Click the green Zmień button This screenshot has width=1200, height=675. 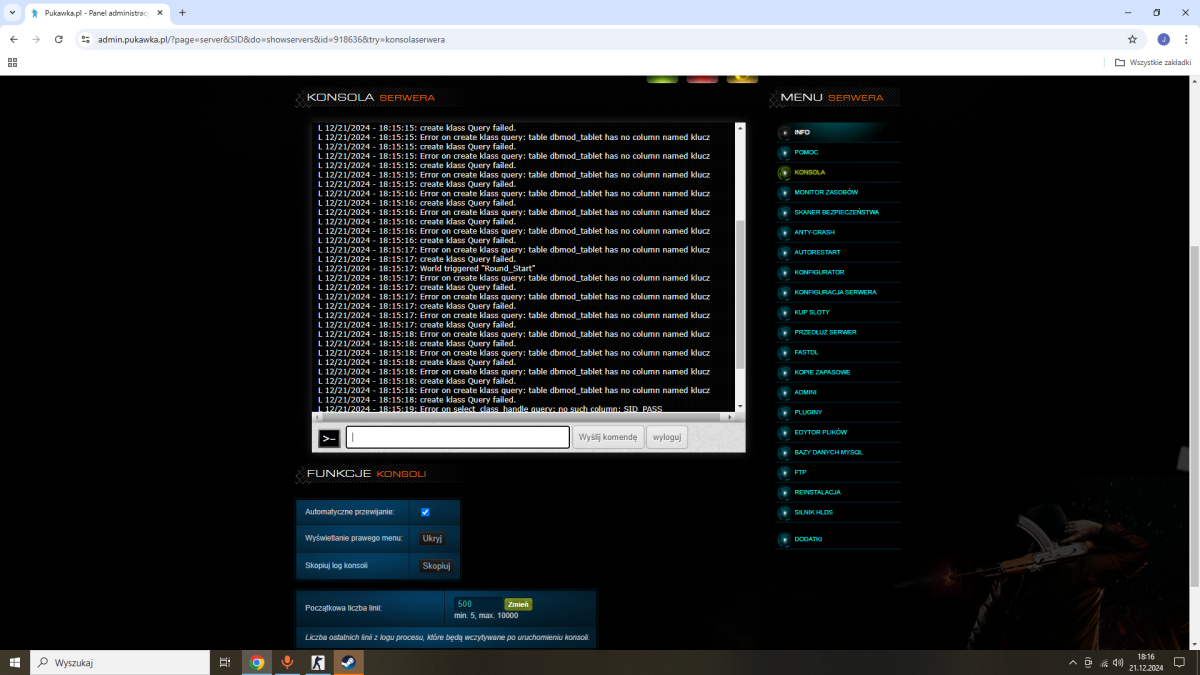point(518,604)
